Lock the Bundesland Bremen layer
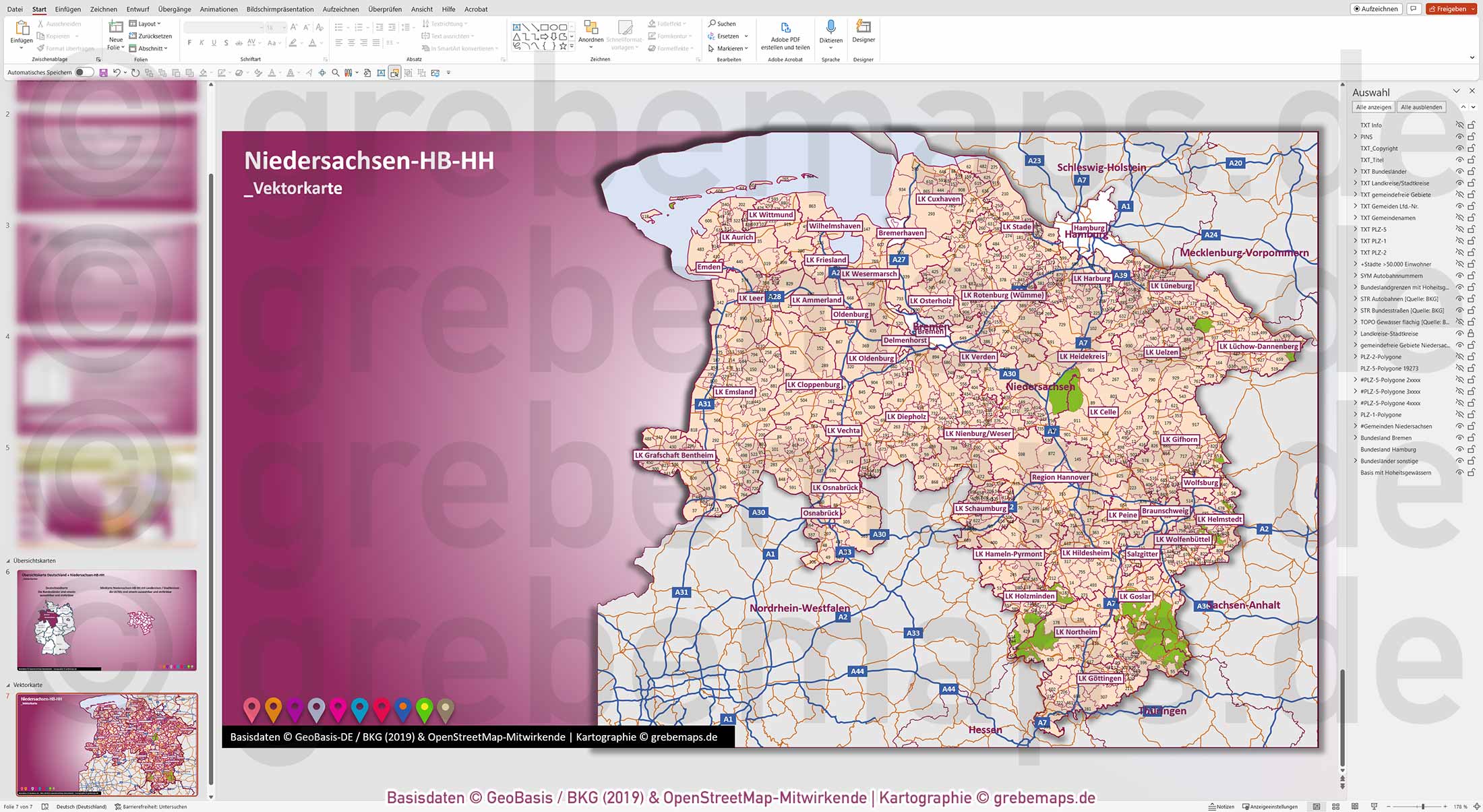1483x812 pixels. [1470, 438]
